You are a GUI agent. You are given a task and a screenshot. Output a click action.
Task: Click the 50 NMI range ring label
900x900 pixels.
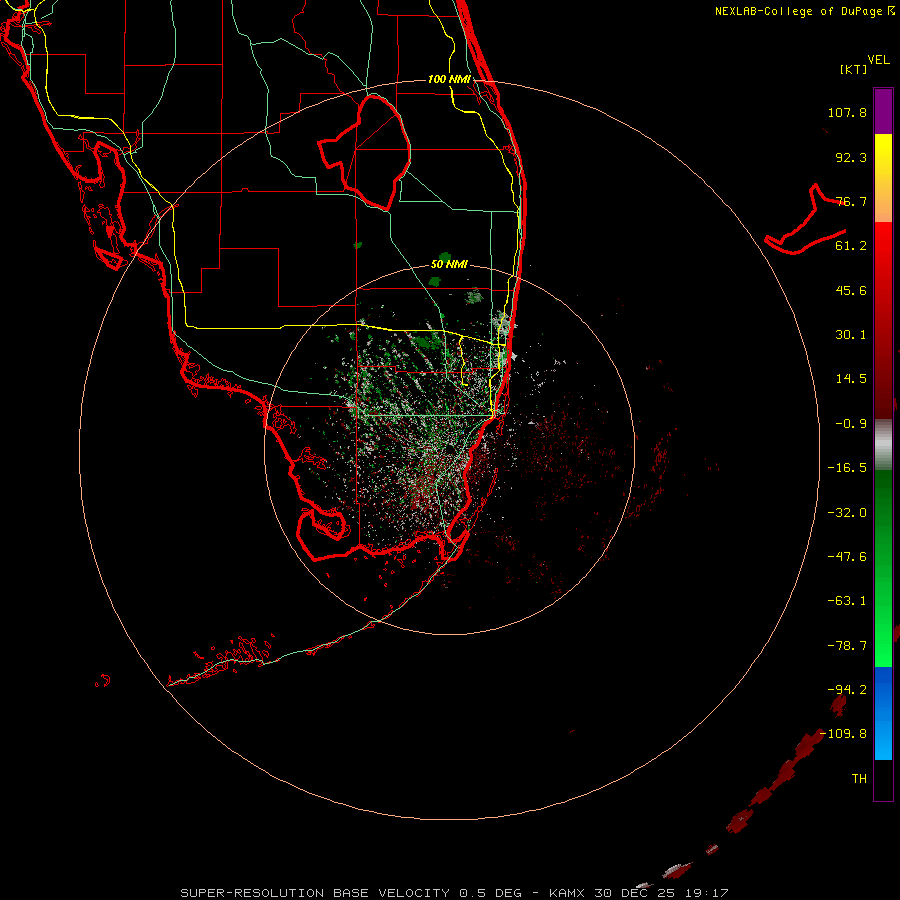449,265
